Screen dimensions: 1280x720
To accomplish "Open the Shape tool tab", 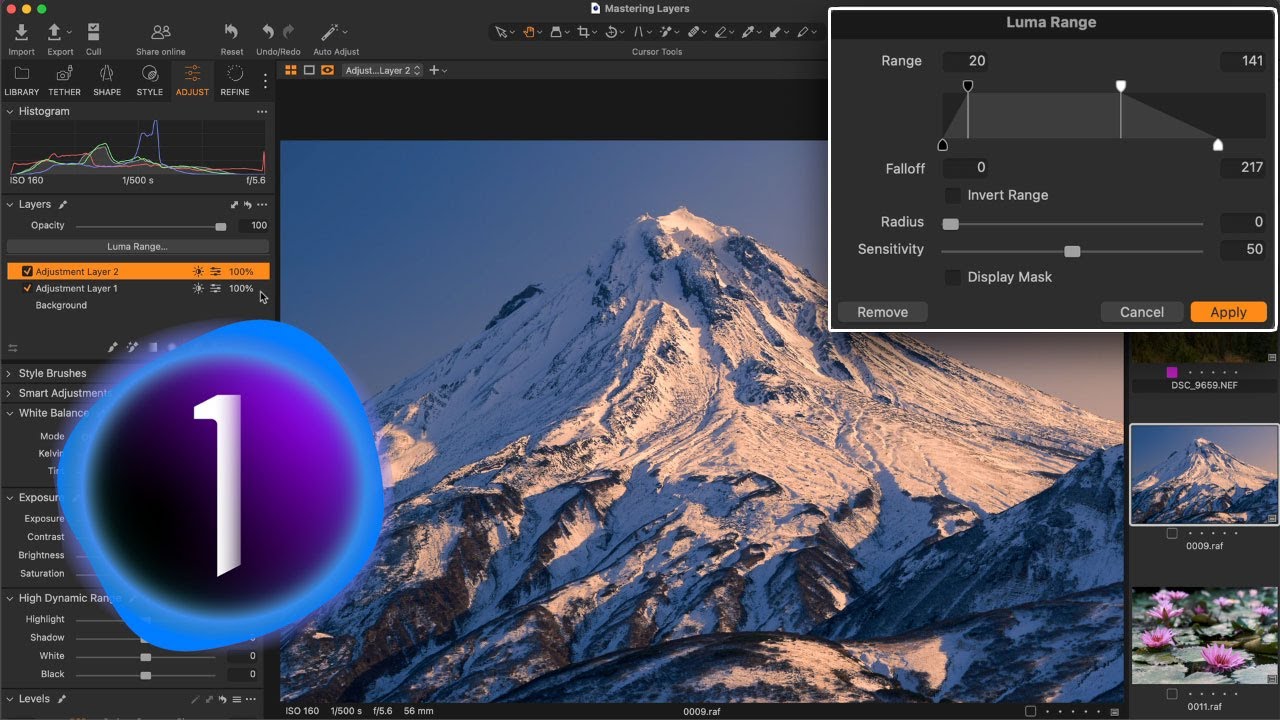I will pos(107,80).
